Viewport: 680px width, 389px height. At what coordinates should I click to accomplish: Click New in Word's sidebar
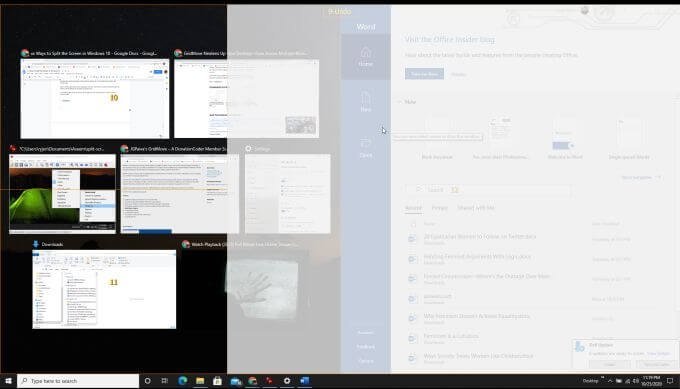coord(366,102)
